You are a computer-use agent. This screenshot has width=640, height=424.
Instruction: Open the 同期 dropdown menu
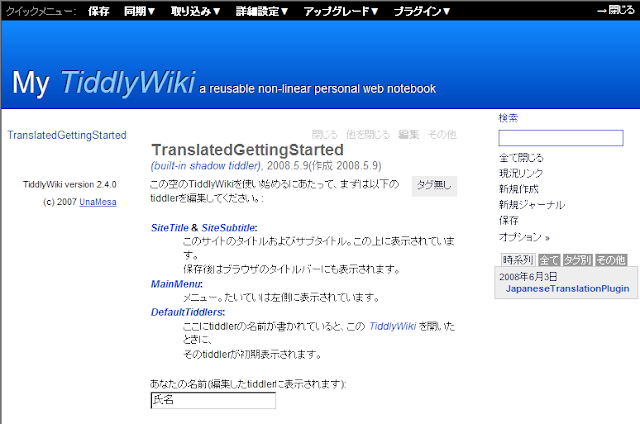click(140, 11)
